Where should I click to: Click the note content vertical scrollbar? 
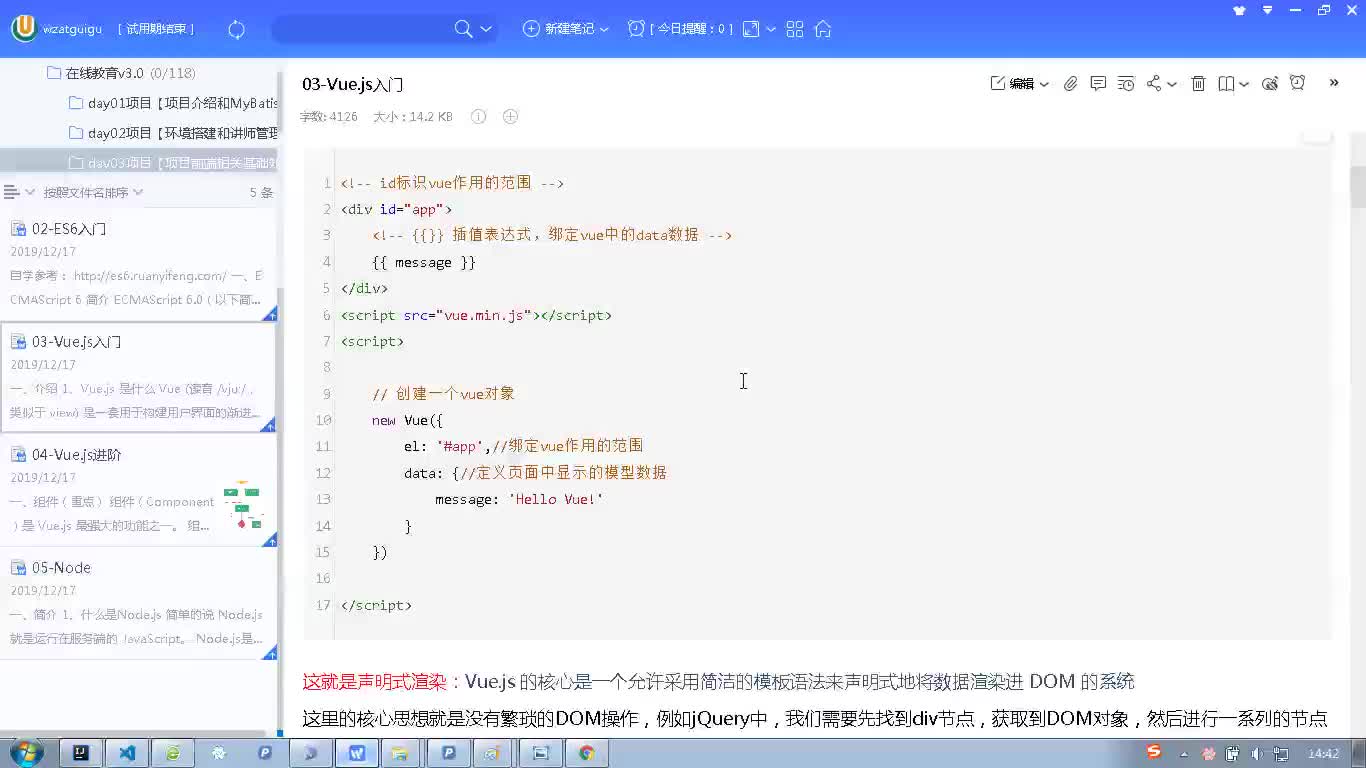(1357, 187)
